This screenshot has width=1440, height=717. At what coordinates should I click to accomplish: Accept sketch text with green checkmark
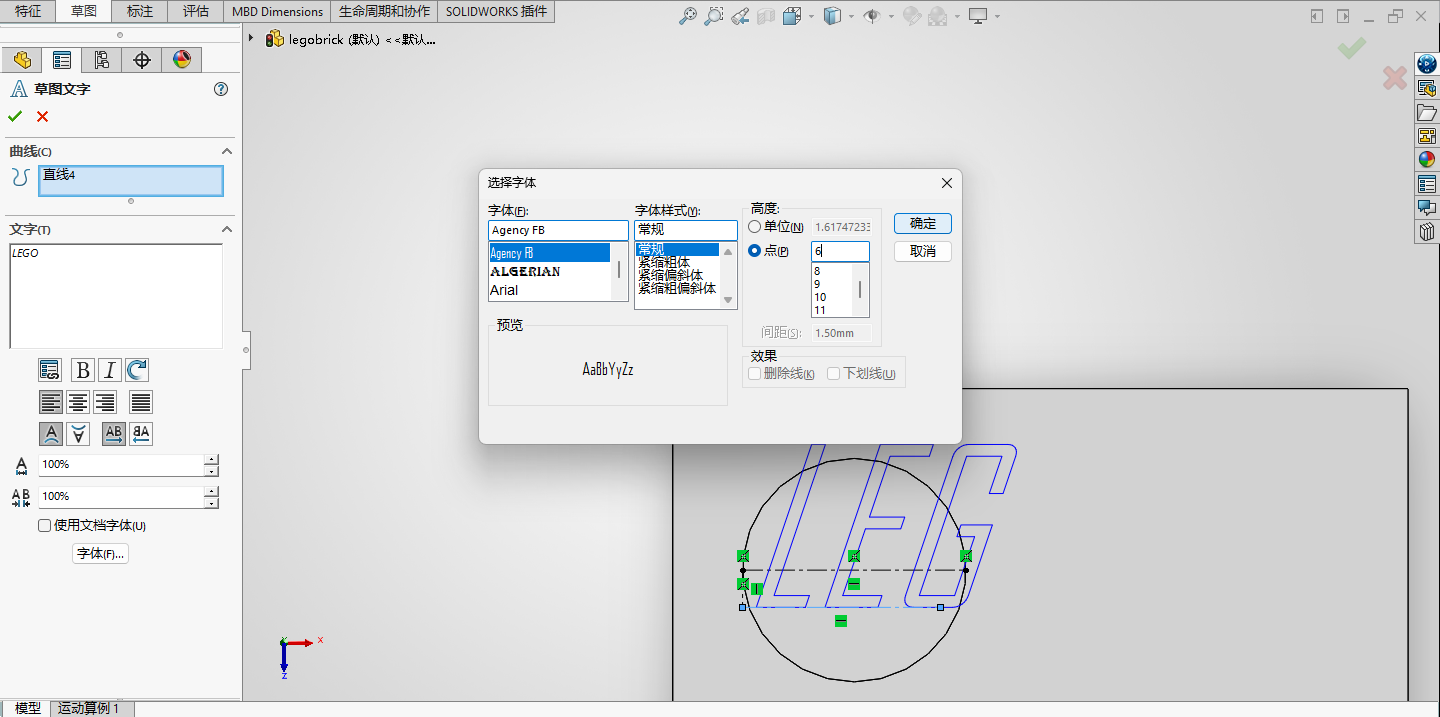click(15, 116)
